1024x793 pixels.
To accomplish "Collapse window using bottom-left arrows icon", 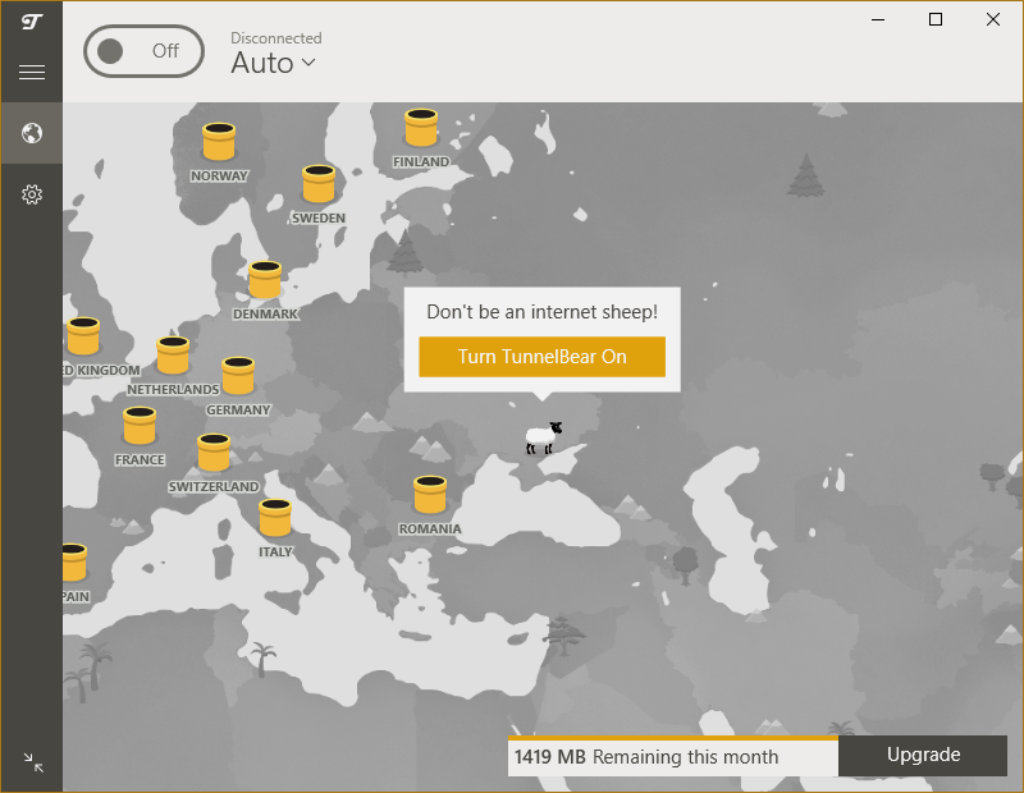I will click(x=33, y=763).
